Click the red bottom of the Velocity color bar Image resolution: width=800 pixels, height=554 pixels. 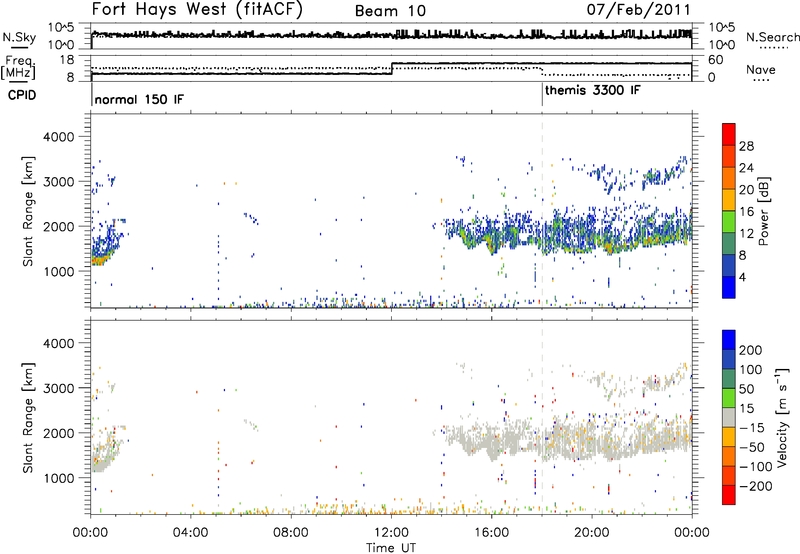(729, 495)
